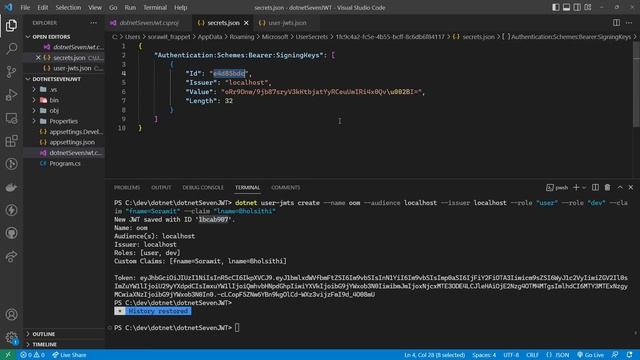Screen dimensions: 640x360
Task: Open the Accounts menu icon
Action: [11, 314]
